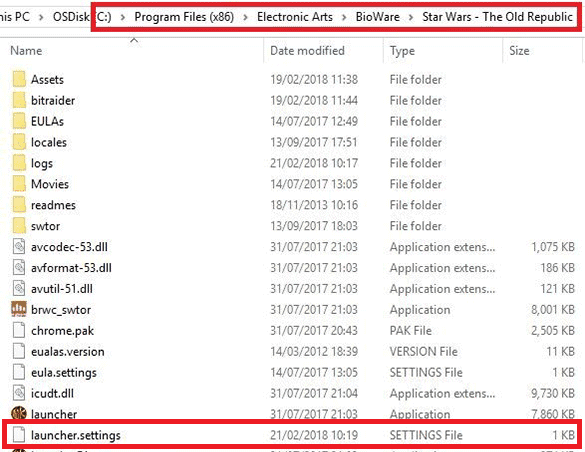This screenshot has height=452, width=585.
Task: Select the launcher application icon
Action: 19,413
